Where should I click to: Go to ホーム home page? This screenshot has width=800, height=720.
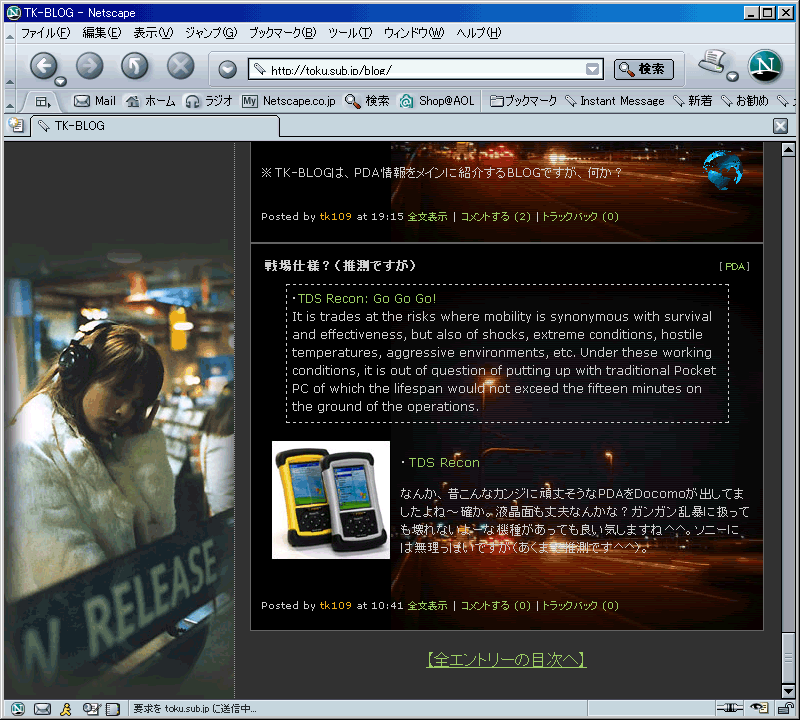point(151,101)
